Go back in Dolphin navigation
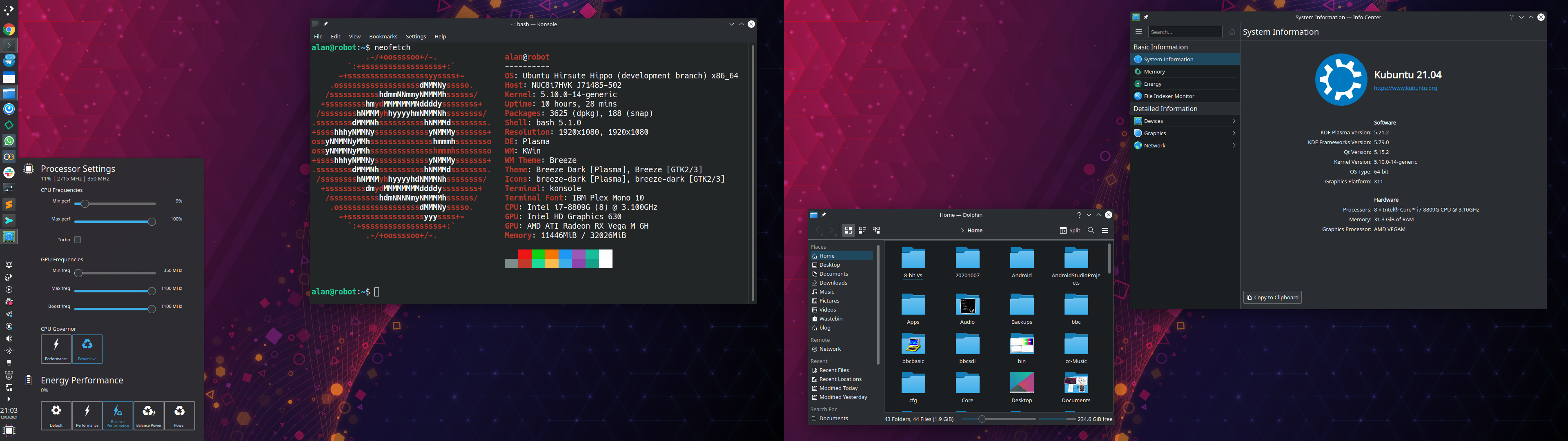The height and width of the screenshot is (441, 1568). click(818, 230)
